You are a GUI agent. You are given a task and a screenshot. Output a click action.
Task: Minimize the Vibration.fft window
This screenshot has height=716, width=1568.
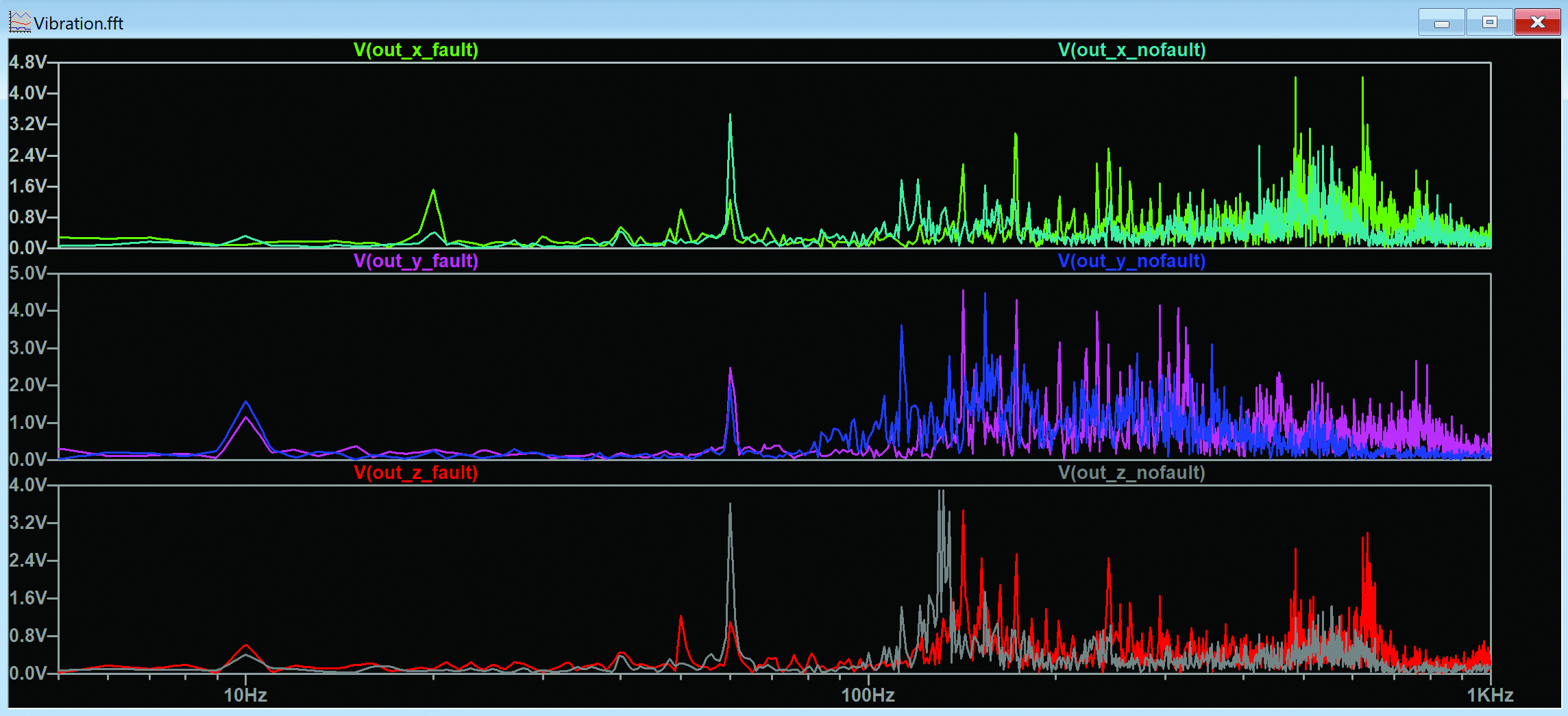pyautogui.click(x=1441, y=22)
